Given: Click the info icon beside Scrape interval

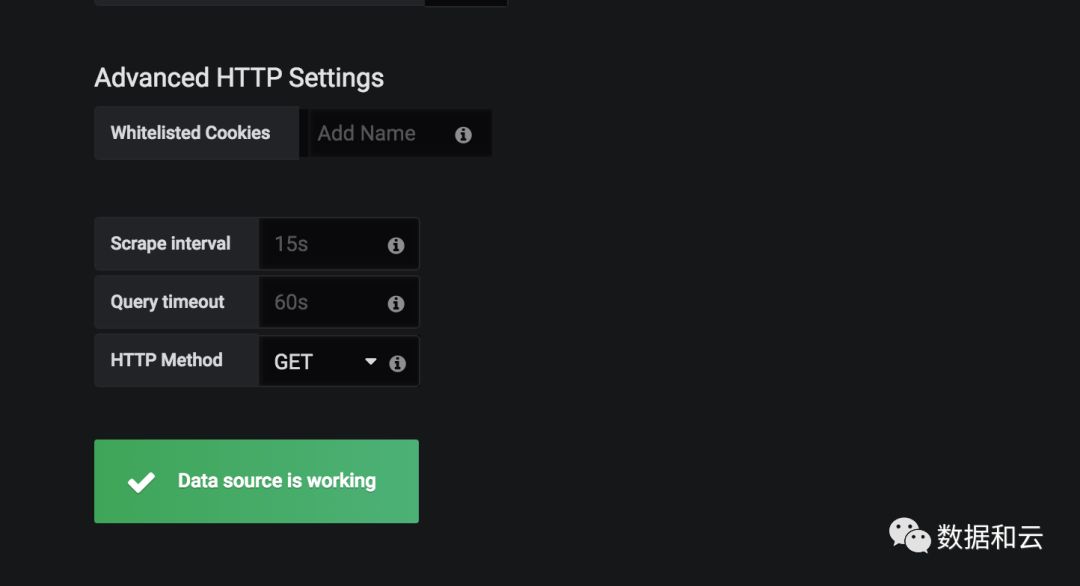Looking at the screenshot, I should tap(396, 245).
